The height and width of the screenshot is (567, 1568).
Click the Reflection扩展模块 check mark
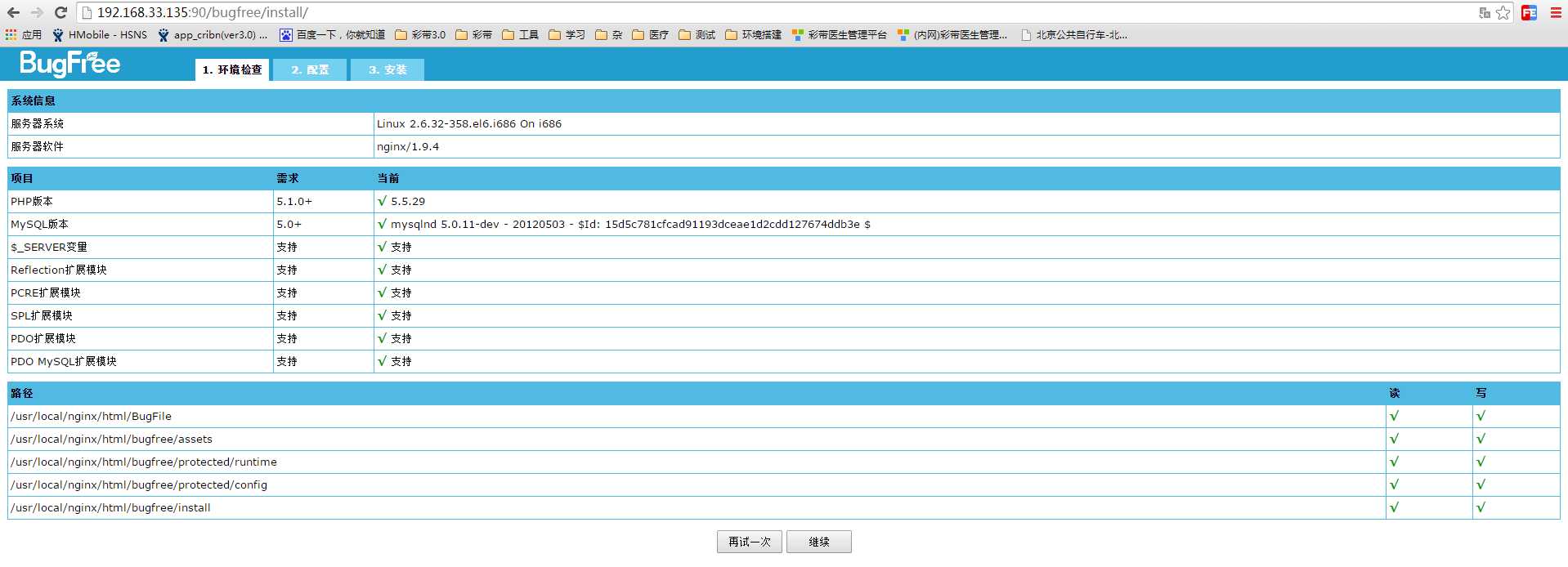click(x=382, y=270)
